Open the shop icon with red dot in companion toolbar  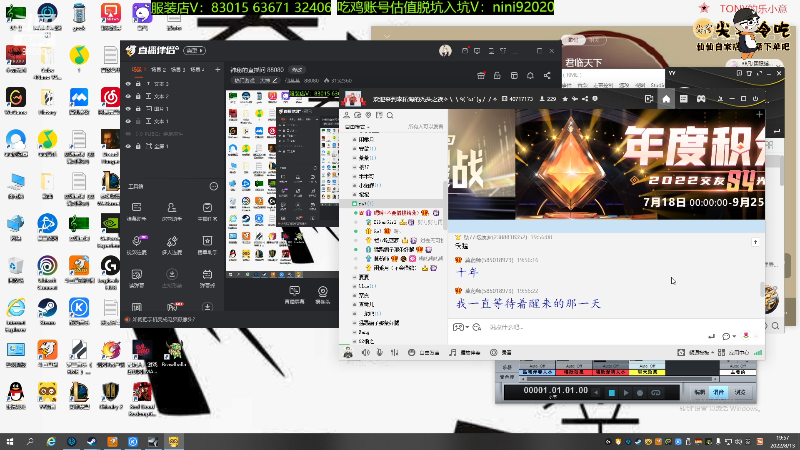(481, 76)
